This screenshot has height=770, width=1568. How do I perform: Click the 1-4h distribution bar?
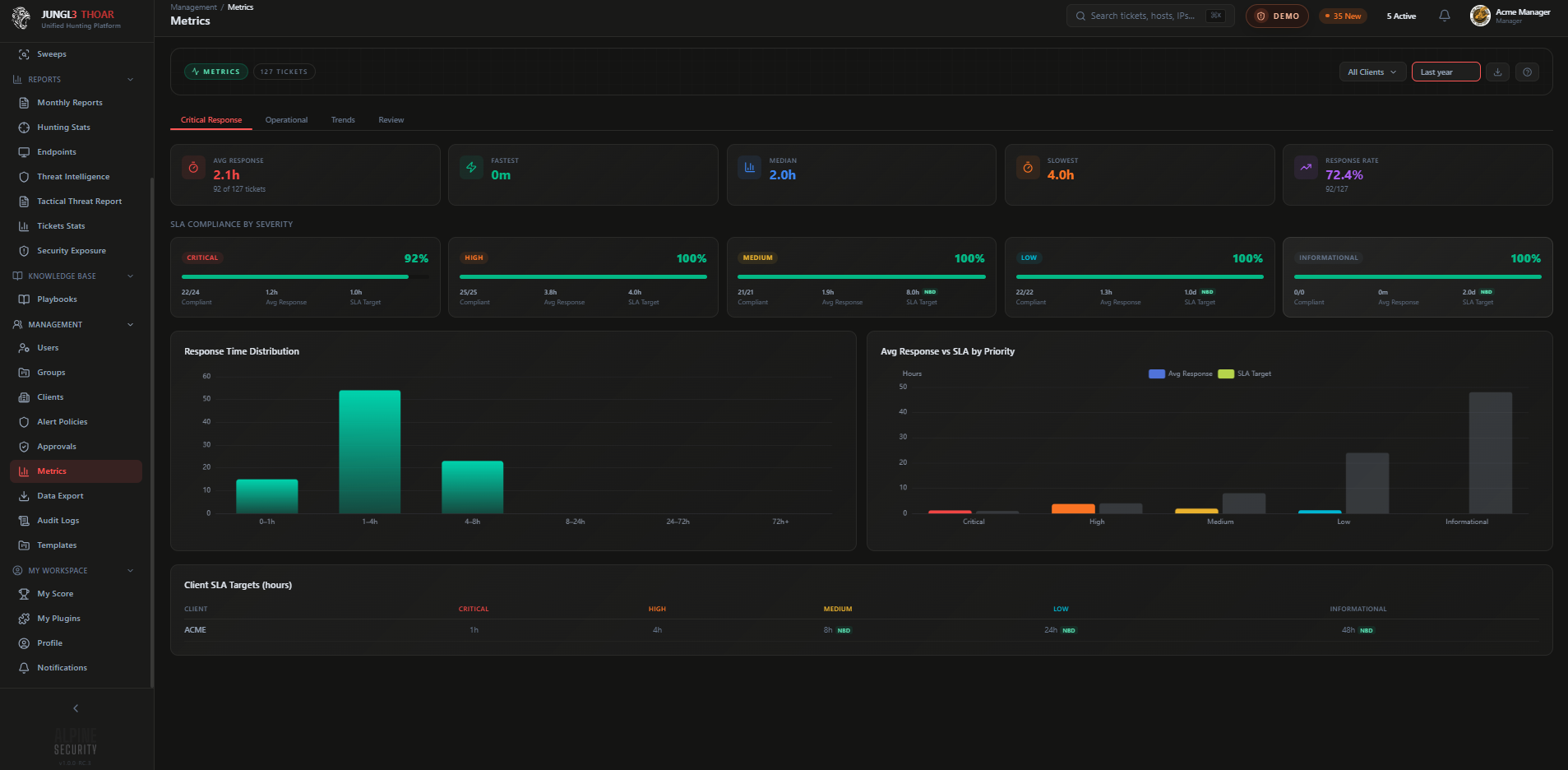[x=370, y=452]
